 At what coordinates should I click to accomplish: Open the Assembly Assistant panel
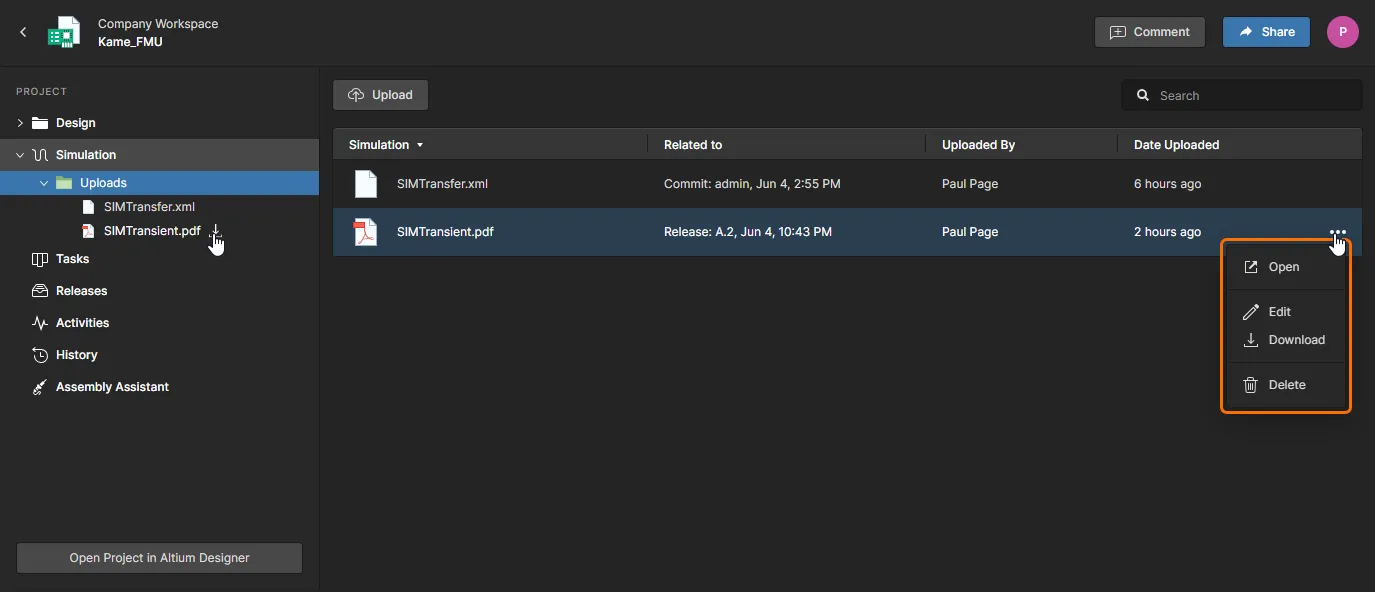pyautogui.click(x=112, y=387)
